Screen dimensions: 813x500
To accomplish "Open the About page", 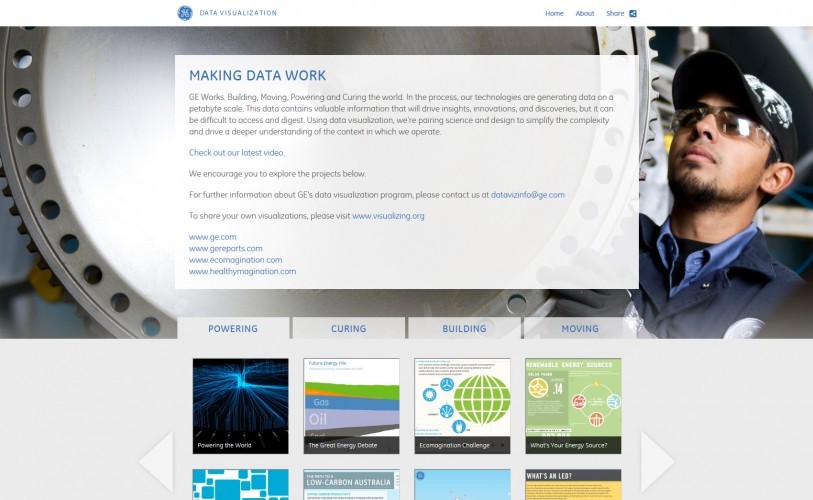I will [585, 13].
